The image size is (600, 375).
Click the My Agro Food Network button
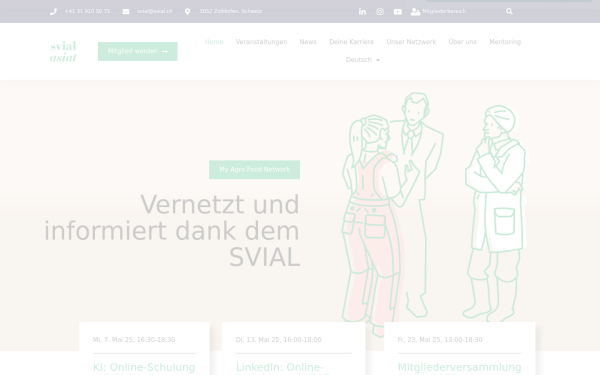click(254, 170)
